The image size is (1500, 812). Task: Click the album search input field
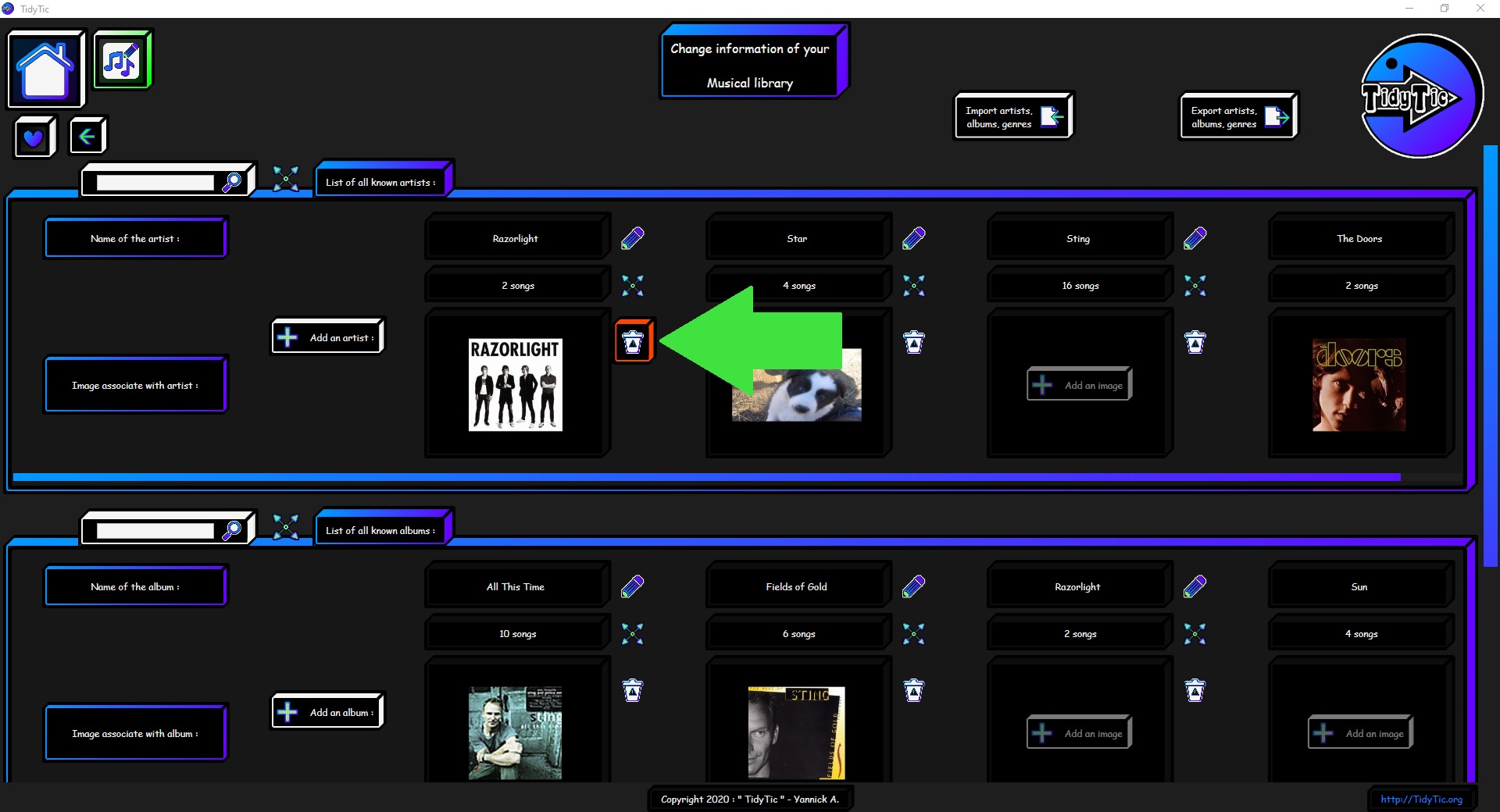coord(155,531)
